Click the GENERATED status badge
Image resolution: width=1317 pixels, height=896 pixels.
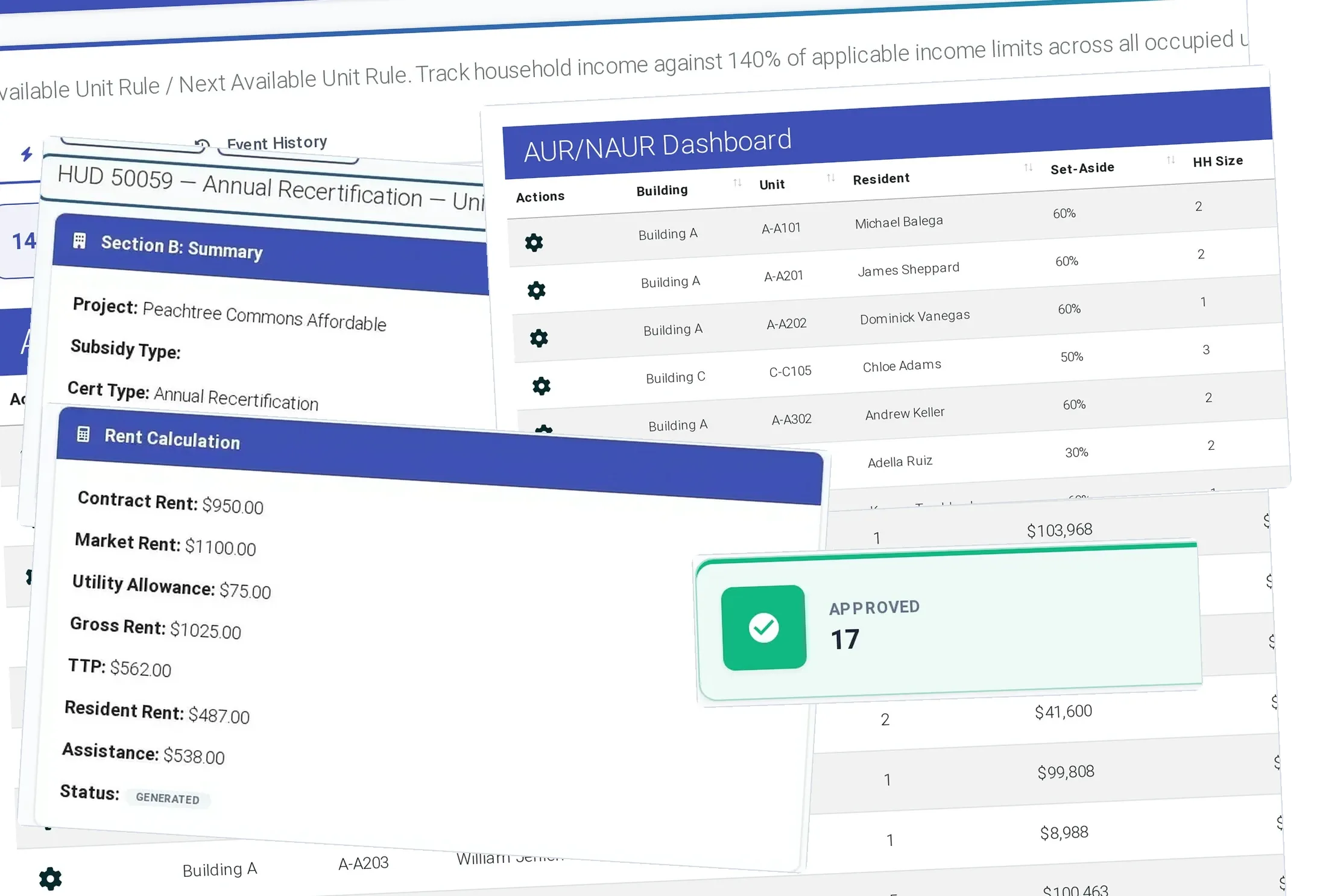168,798
